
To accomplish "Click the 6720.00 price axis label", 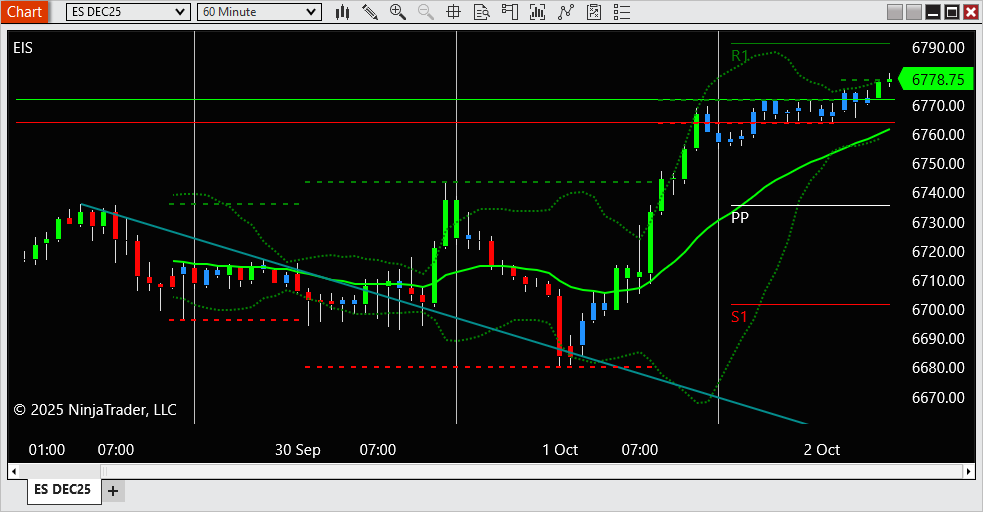I will tap(938, 251).
